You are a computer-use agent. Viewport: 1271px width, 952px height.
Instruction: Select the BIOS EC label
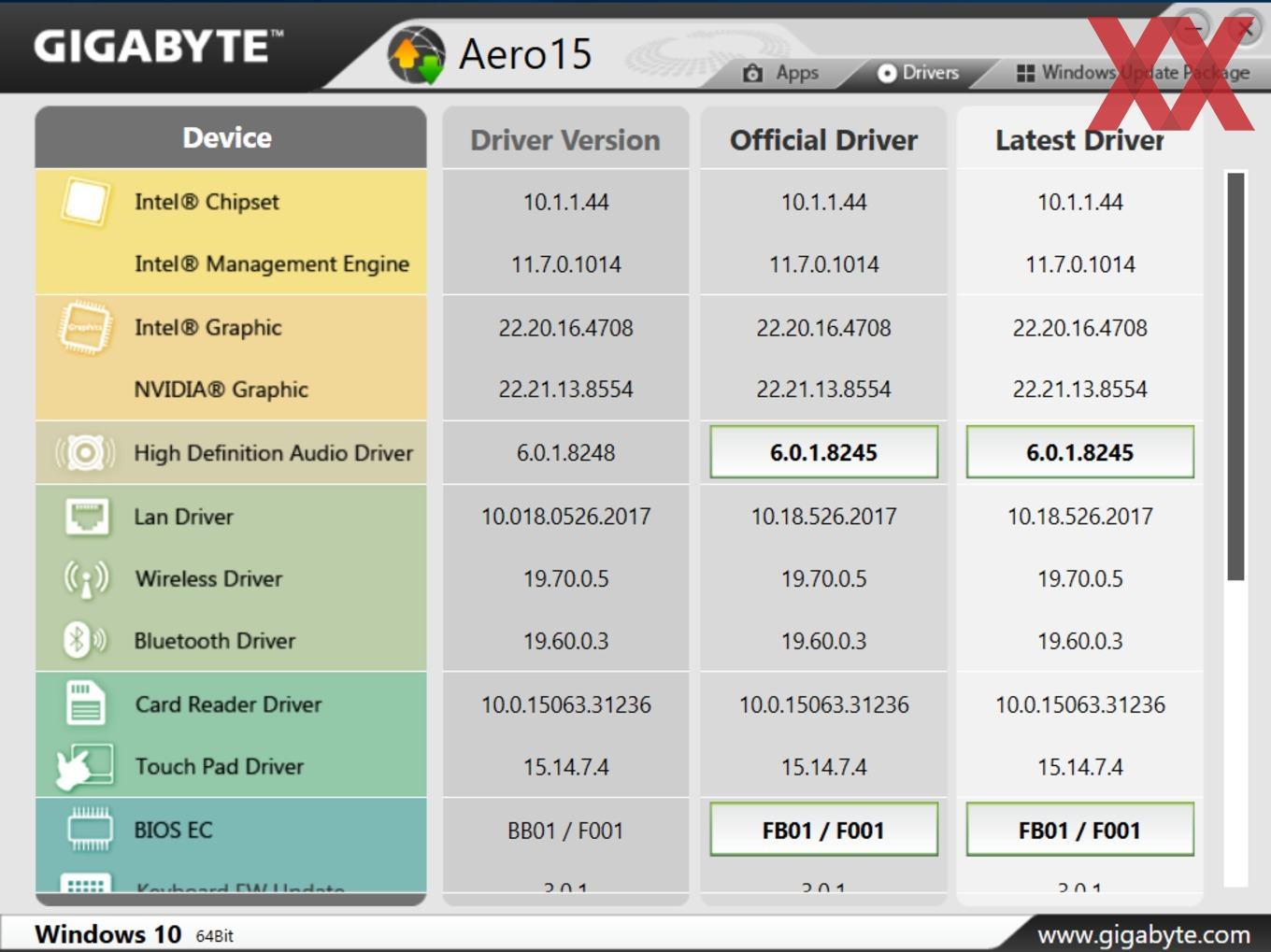point(173,830)
